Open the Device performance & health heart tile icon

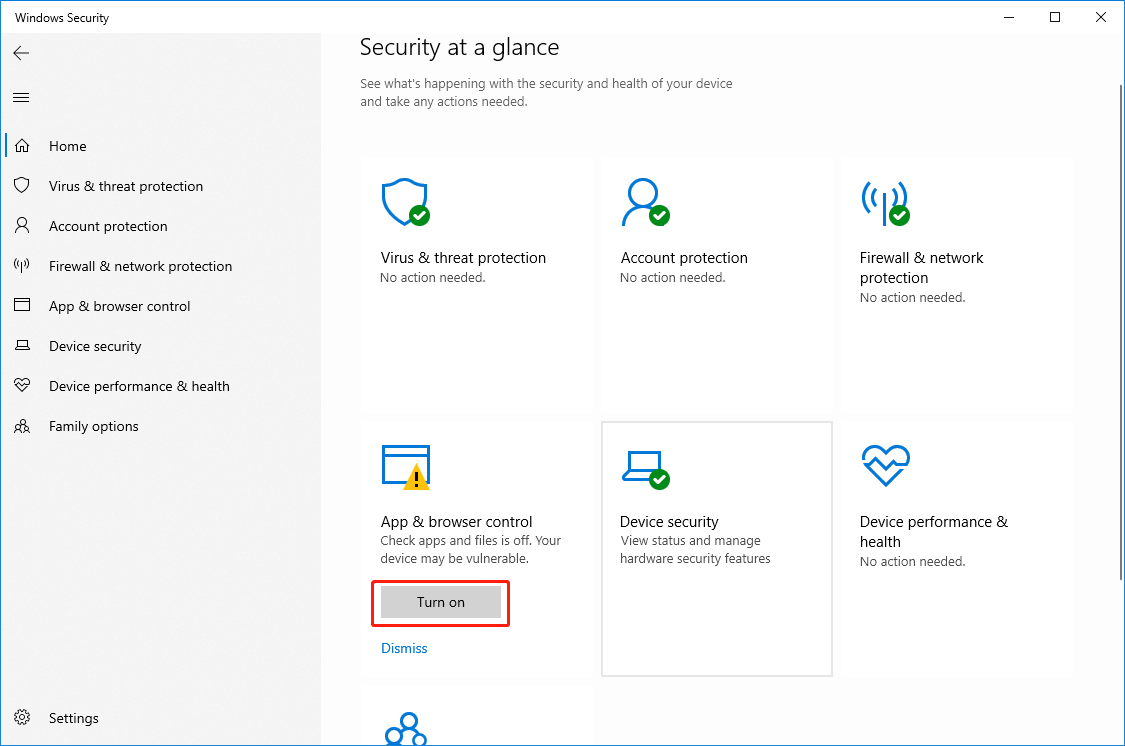pyautogui.click(x=885, y=466)
